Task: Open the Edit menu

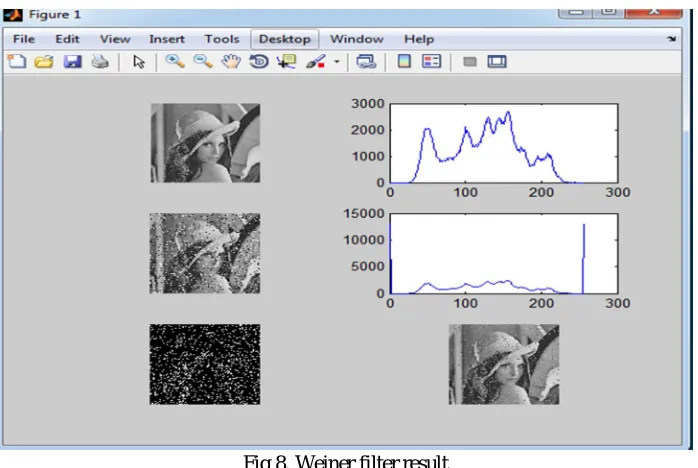Action: tap(67, 39)
